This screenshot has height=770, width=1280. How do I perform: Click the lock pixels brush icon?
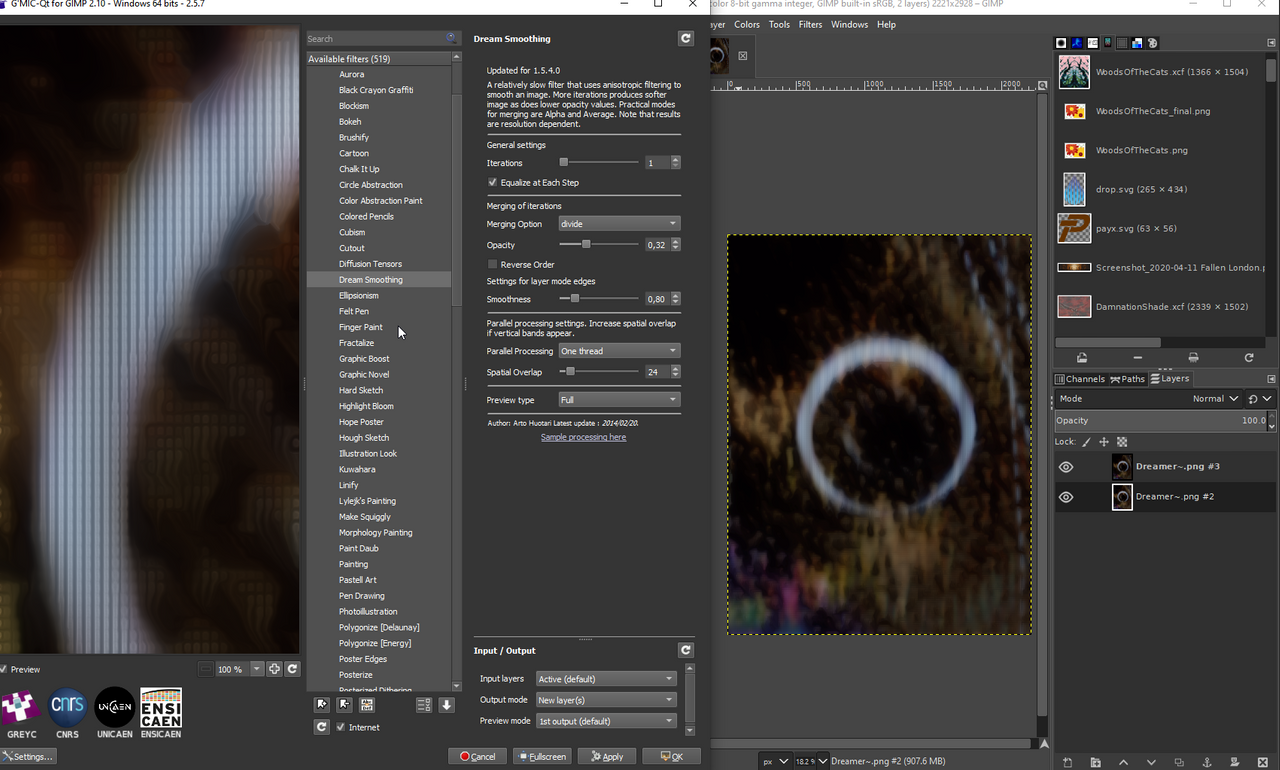coord(1086,442)
